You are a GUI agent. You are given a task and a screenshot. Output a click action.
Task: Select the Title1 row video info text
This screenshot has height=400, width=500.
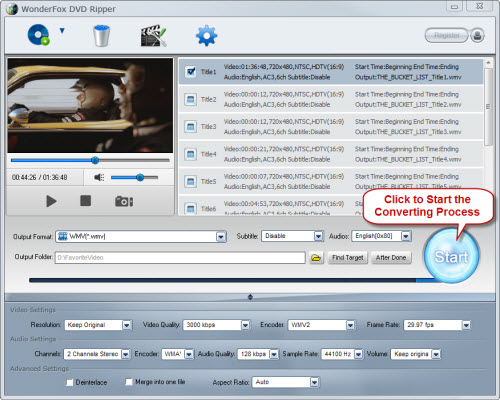284,67
